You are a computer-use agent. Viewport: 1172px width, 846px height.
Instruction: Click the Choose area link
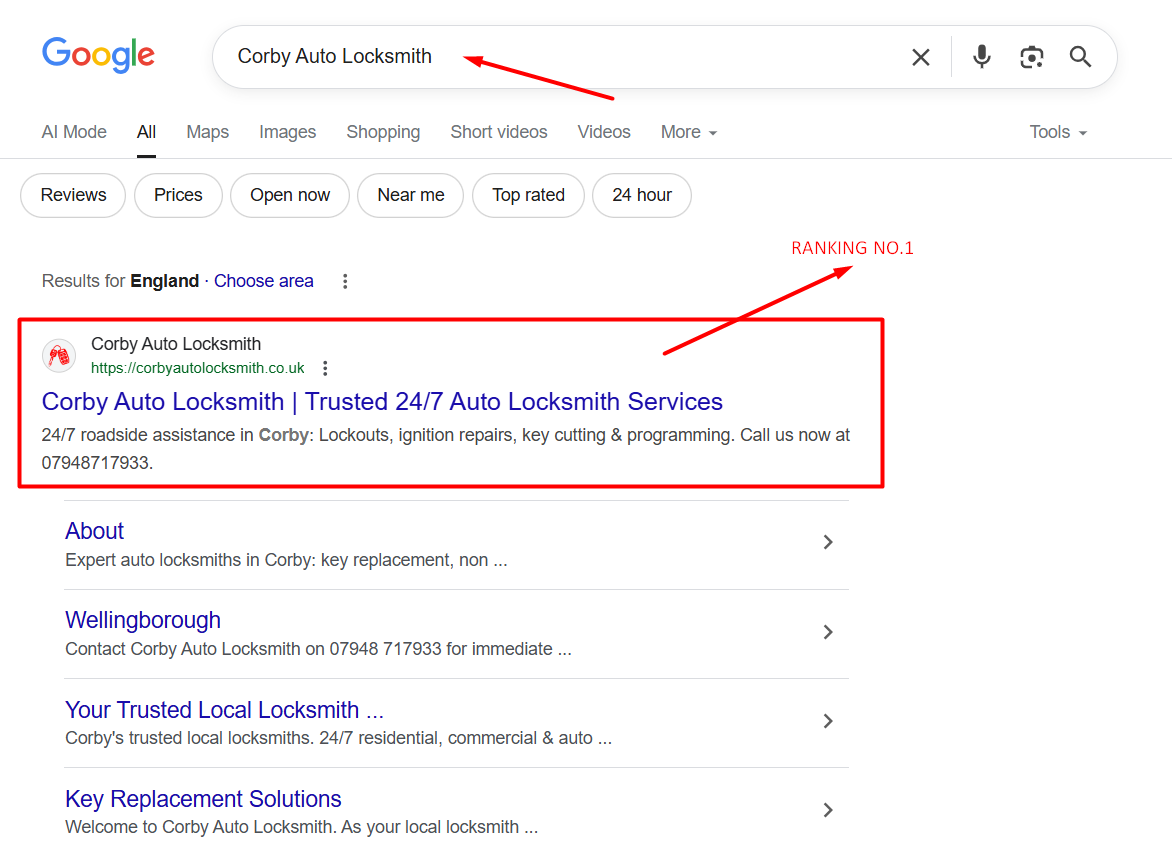(264, 281)
